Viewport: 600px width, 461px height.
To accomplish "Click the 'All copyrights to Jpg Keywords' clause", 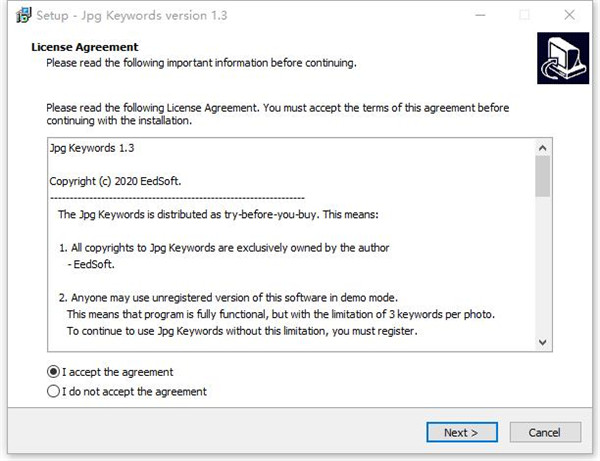I will (x=222, y=247).
